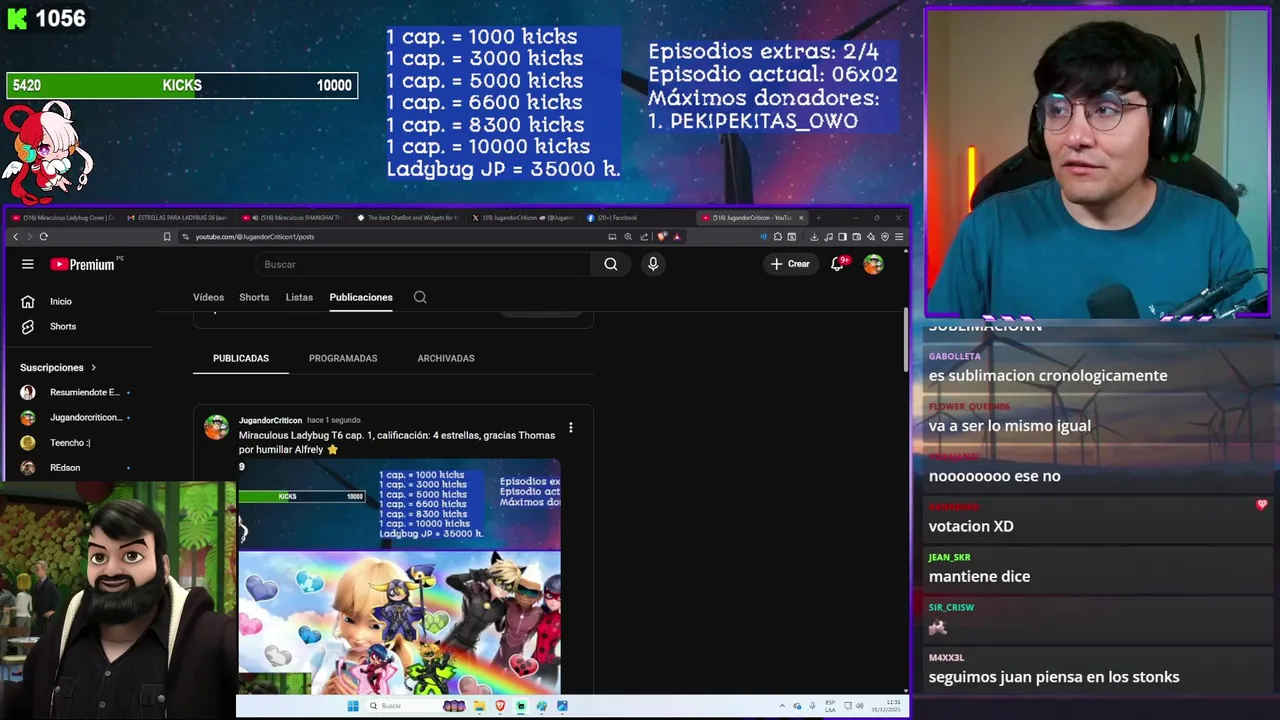Open Teencho :| subscription channel
The height and width of the screenshot is (720, 1280).
(70, 442)
